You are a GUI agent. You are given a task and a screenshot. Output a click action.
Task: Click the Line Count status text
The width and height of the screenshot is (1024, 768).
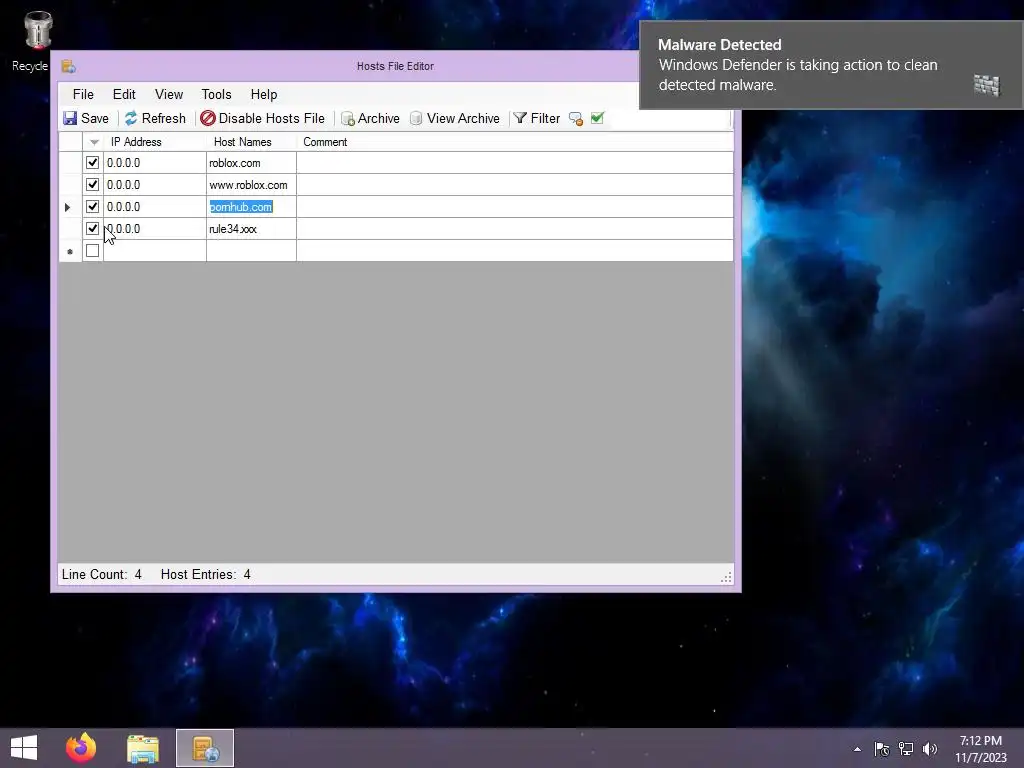pos(101,575)
